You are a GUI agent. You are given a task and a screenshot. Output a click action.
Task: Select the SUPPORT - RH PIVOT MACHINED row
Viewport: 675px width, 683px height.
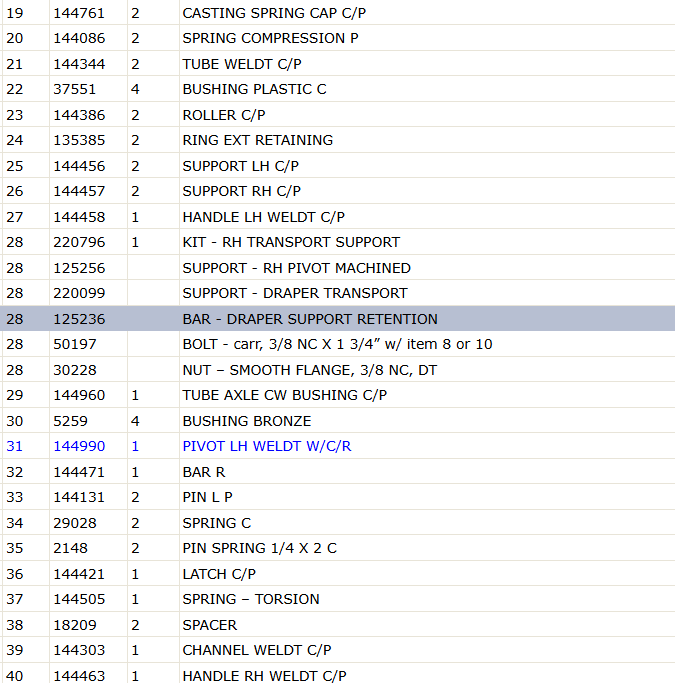tap(338, 268)
